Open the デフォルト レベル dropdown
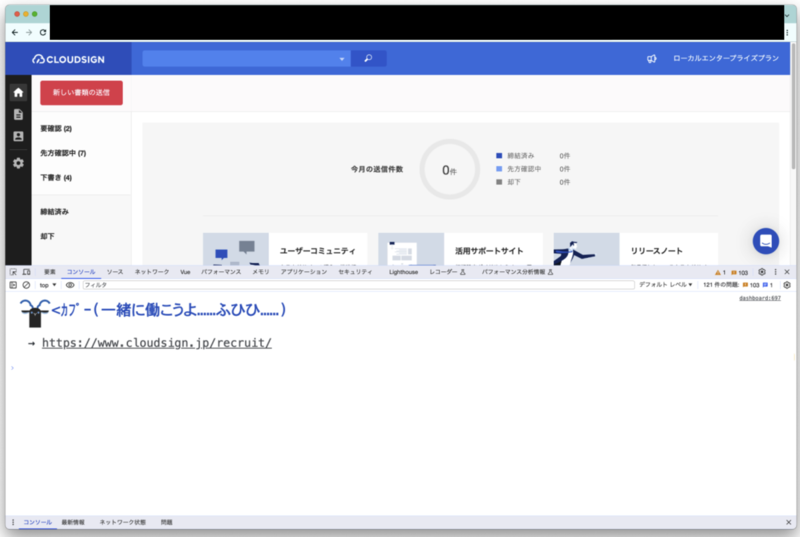Screen dimensions: 800x537 [x=665, y=285]
